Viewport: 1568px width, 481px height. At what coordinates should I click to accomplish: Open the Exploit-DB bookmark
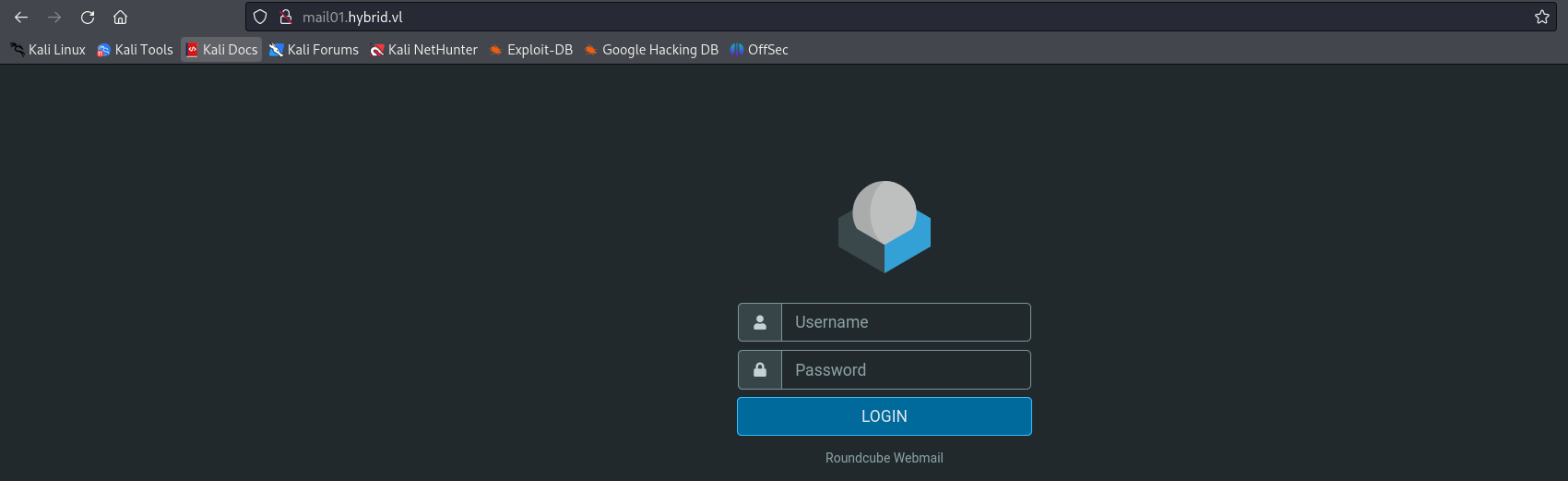[x=531, y=50]
